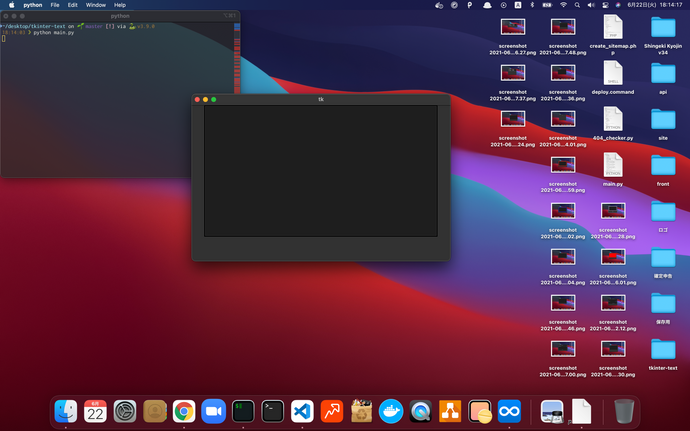The height and width of the screenshot is (431, 690).
Task: Open the iTerm app with green prompt icon
Action: click(243, 411)
